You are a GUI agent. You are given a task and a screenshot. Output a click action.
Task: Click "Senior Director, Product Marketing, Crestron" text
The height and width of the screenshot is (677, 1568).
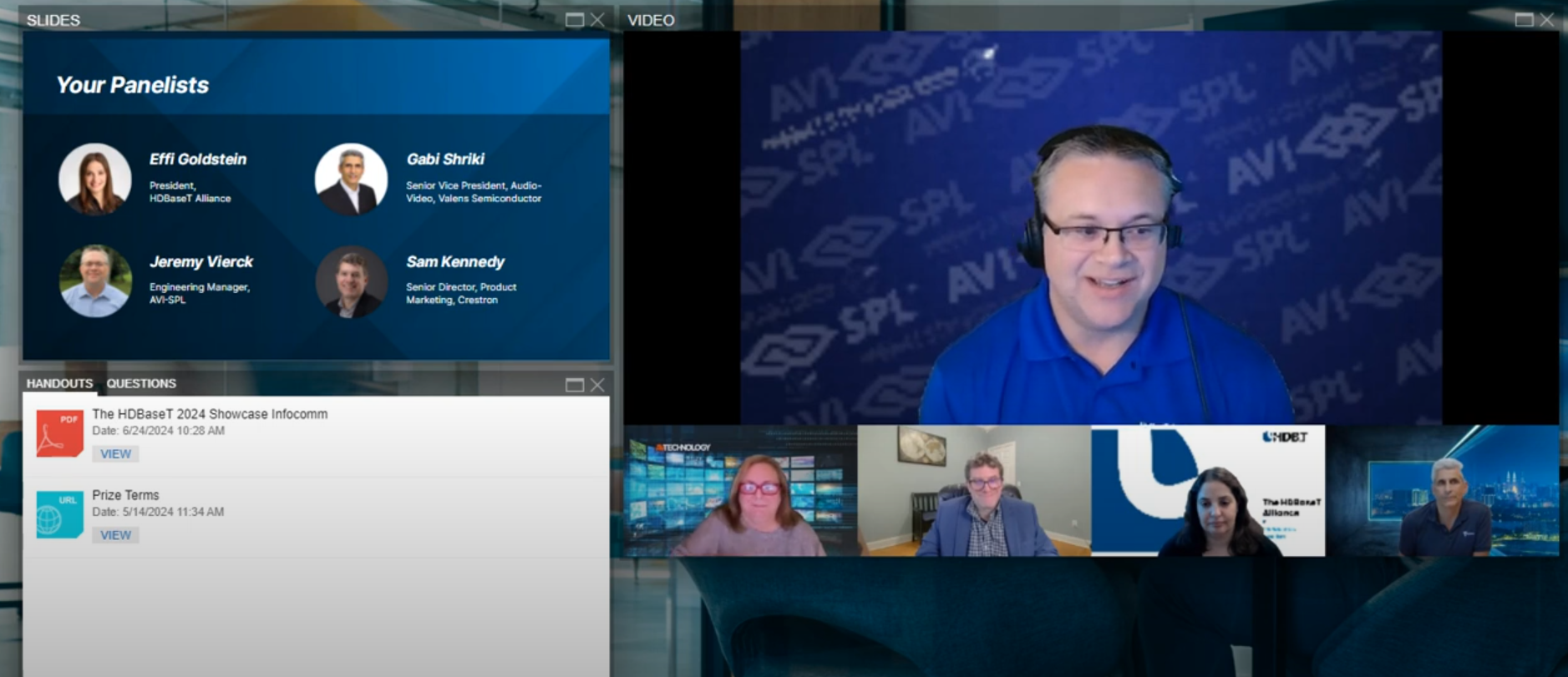[461, 293]
